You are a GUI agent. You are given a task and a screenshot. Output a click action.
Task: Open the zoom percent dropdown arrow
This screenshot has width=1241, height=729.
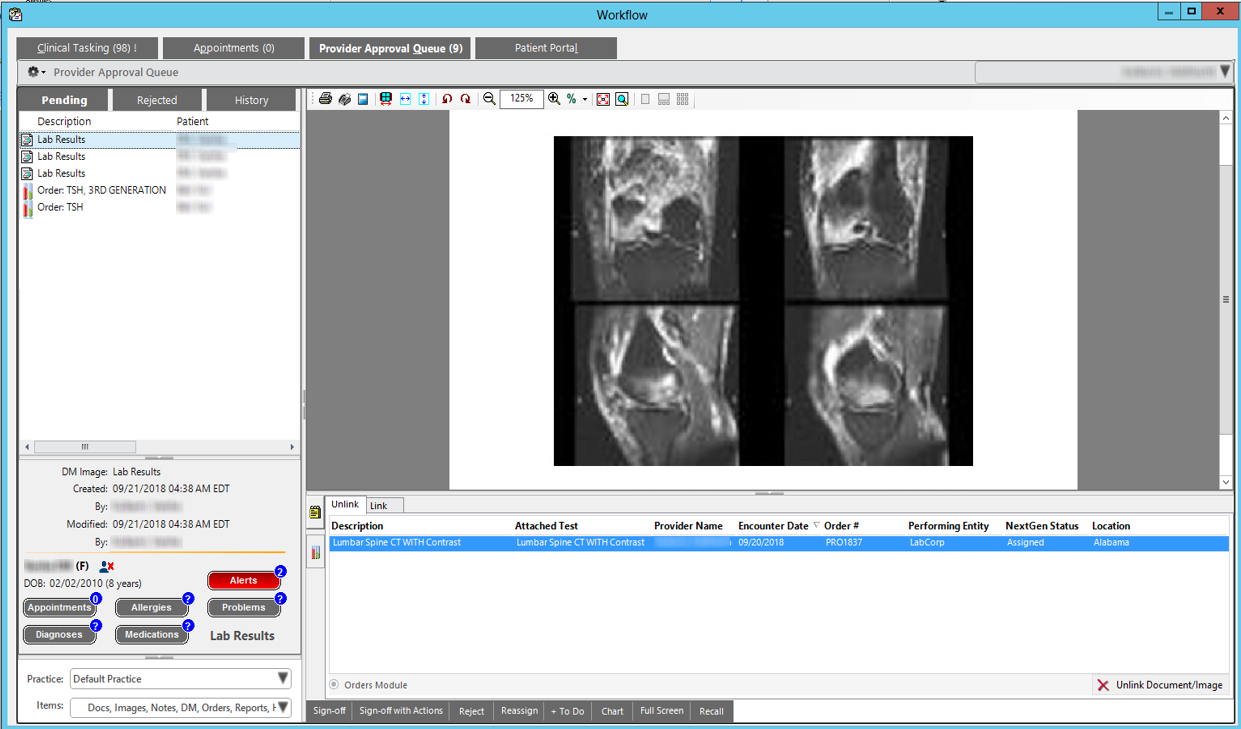coord(585,100)
